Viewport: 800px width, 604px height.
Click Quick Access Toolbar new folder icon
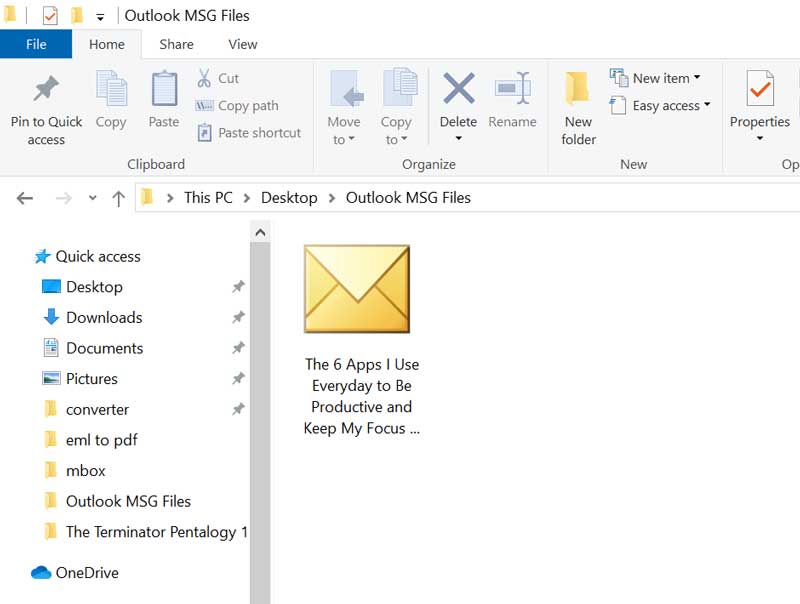pos(77,16)
